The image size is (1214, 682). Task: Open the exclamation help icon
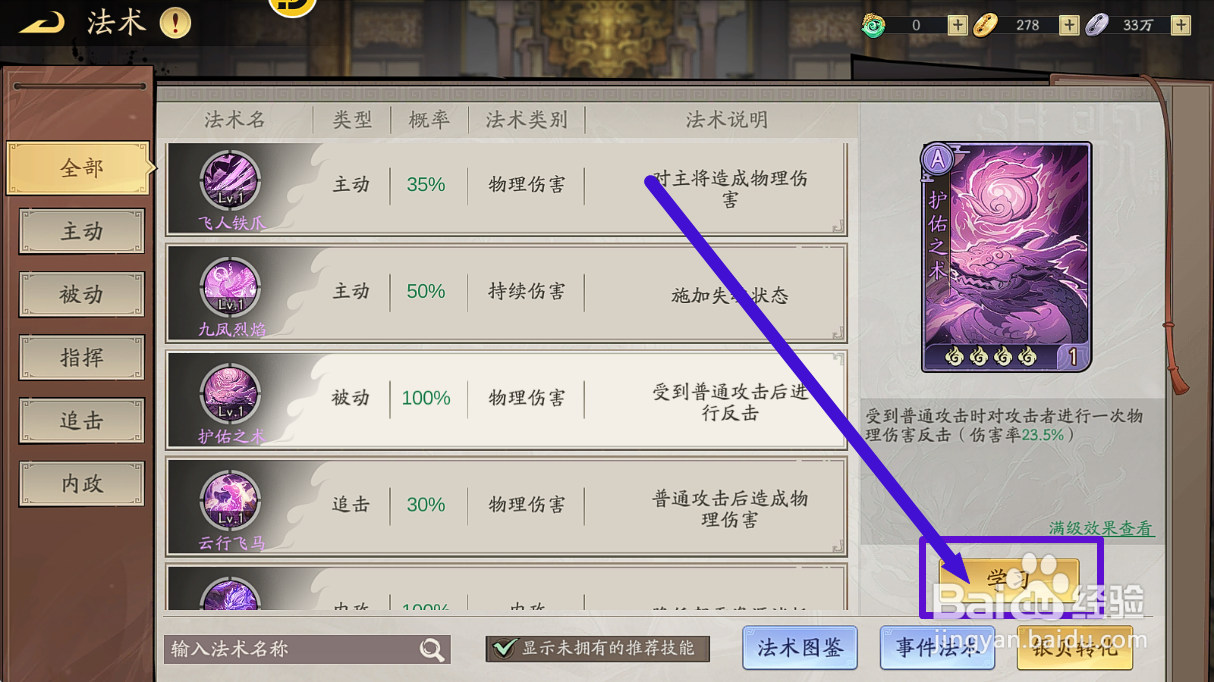coord(175,22)
